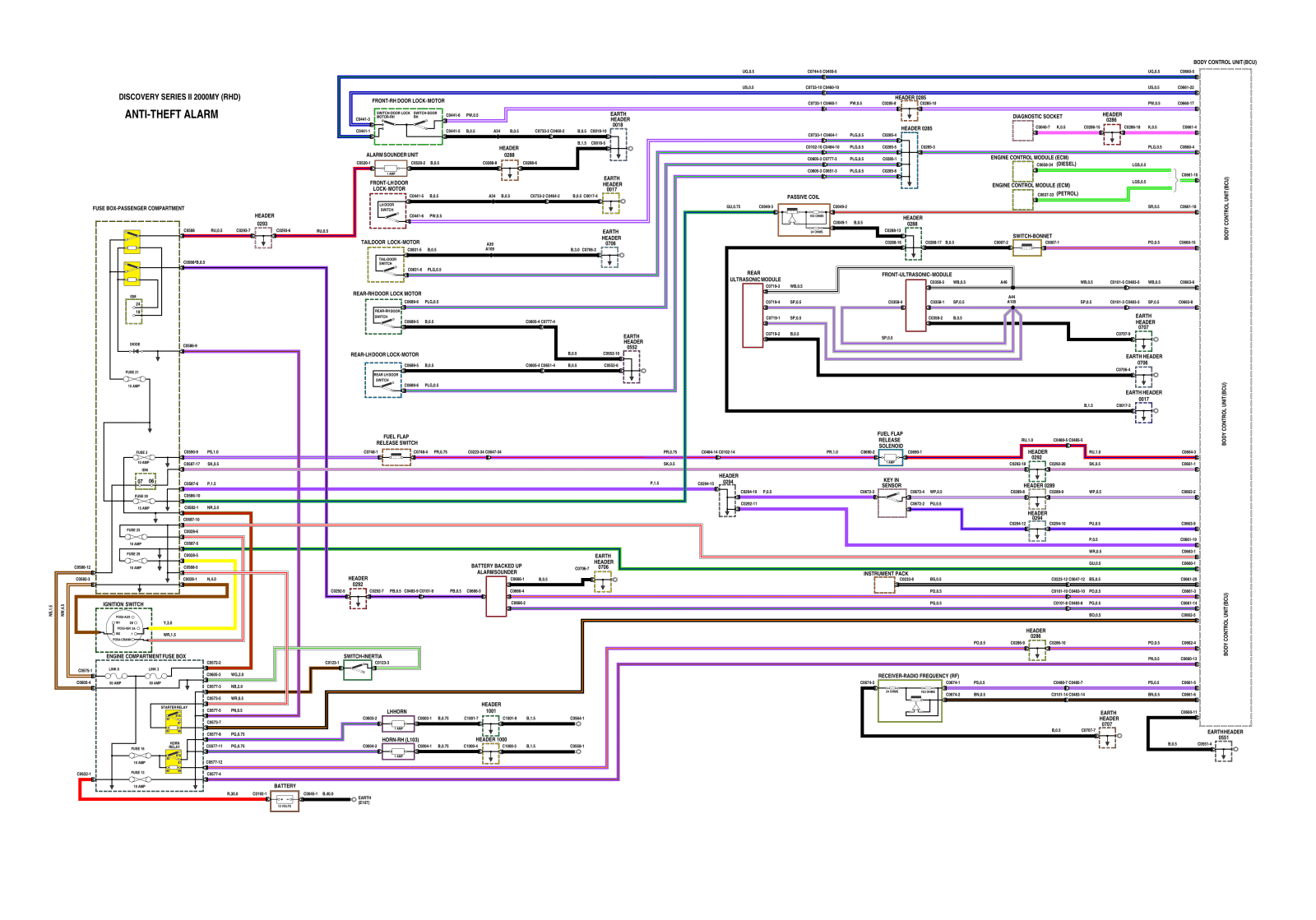Click the rear-RH door switch symbol box
The width and height of the screenshot is (1316, 920).
(385, 316)
